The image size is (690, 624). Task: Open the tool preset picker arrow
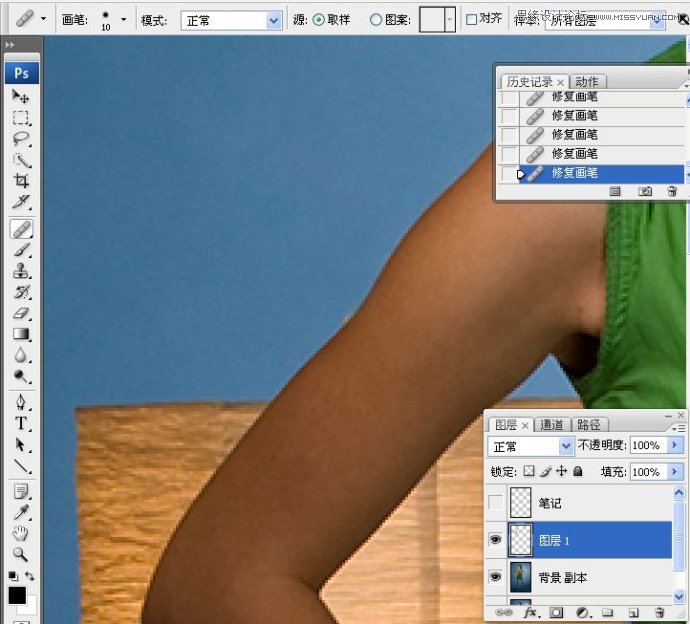click(43, 19)
